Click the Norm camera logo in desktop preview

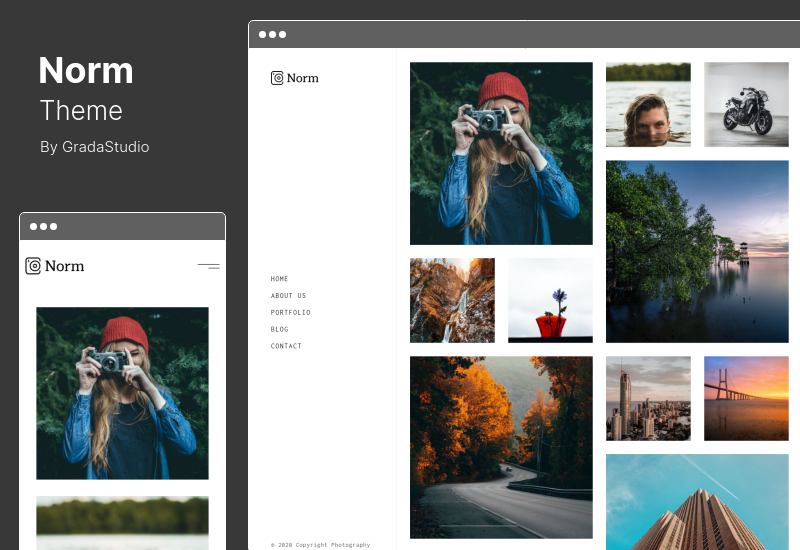[277, 78]
